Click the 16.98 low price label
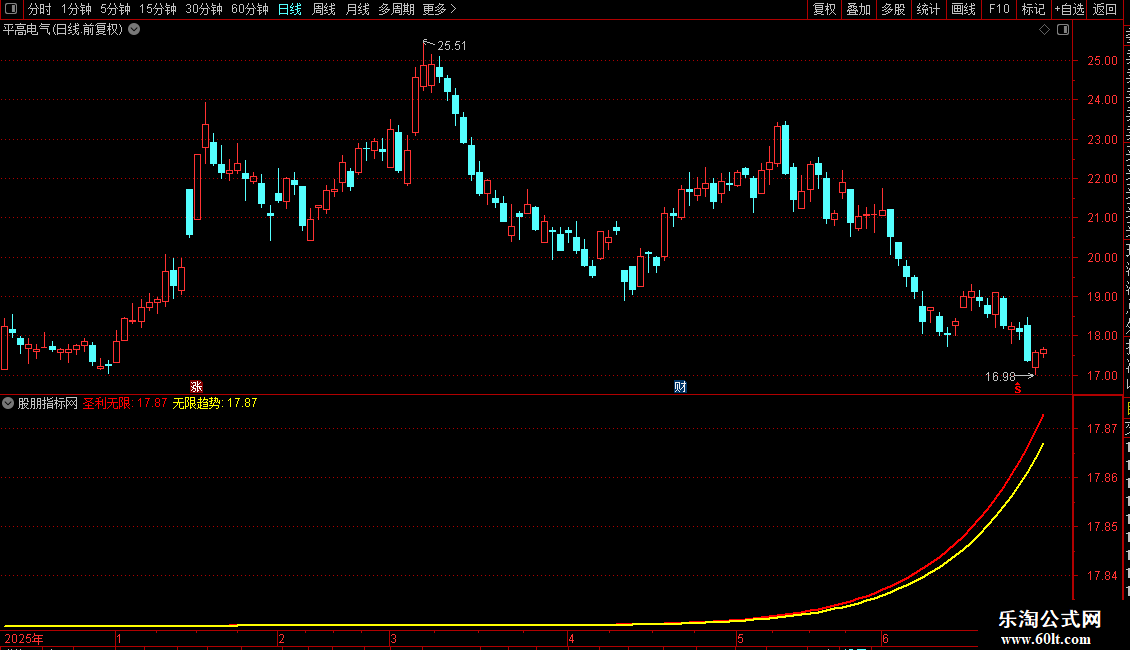The height and width of the screenshot is (650, 1130). [1000, 376]
